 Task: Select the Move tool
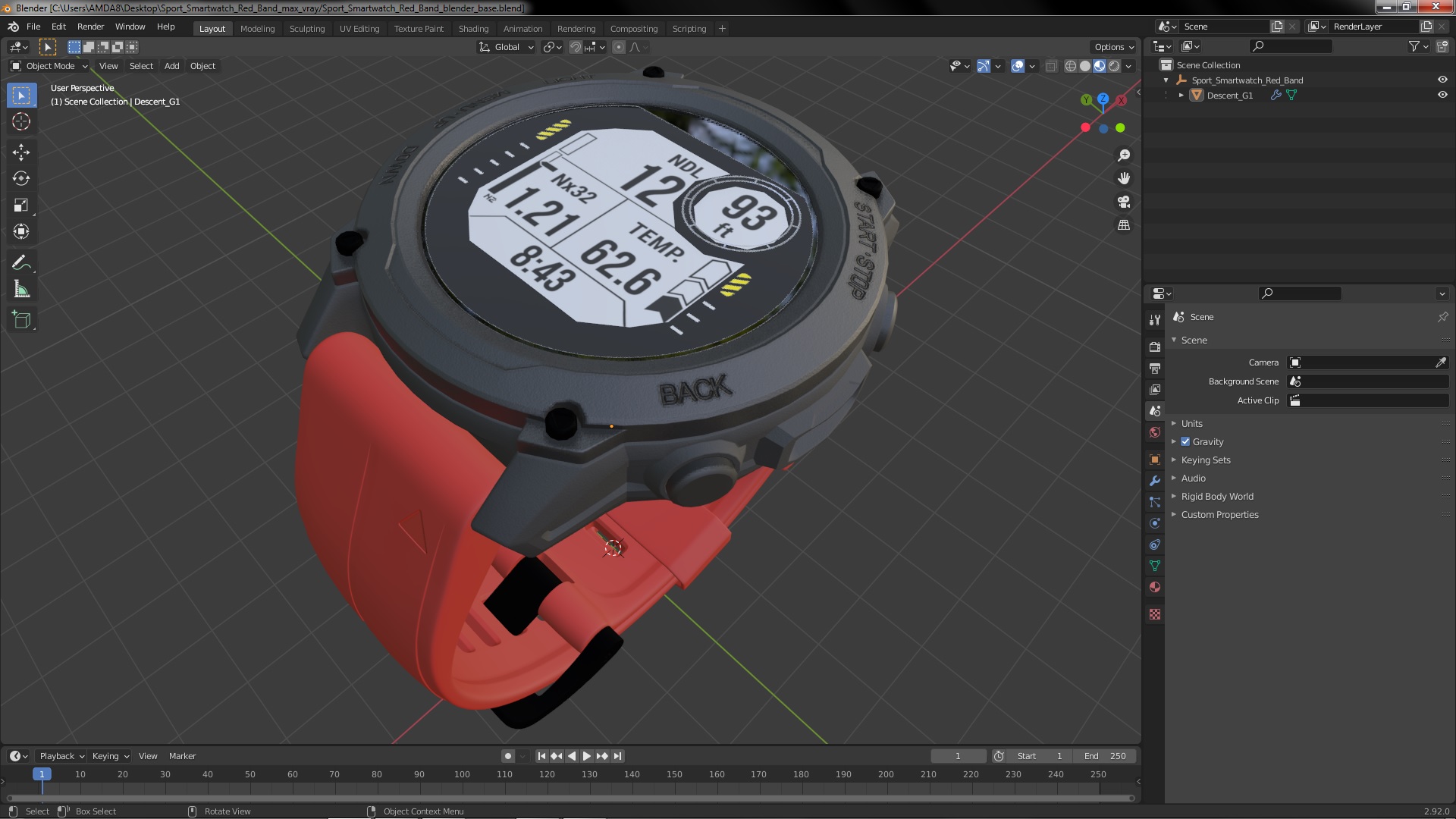21,152
